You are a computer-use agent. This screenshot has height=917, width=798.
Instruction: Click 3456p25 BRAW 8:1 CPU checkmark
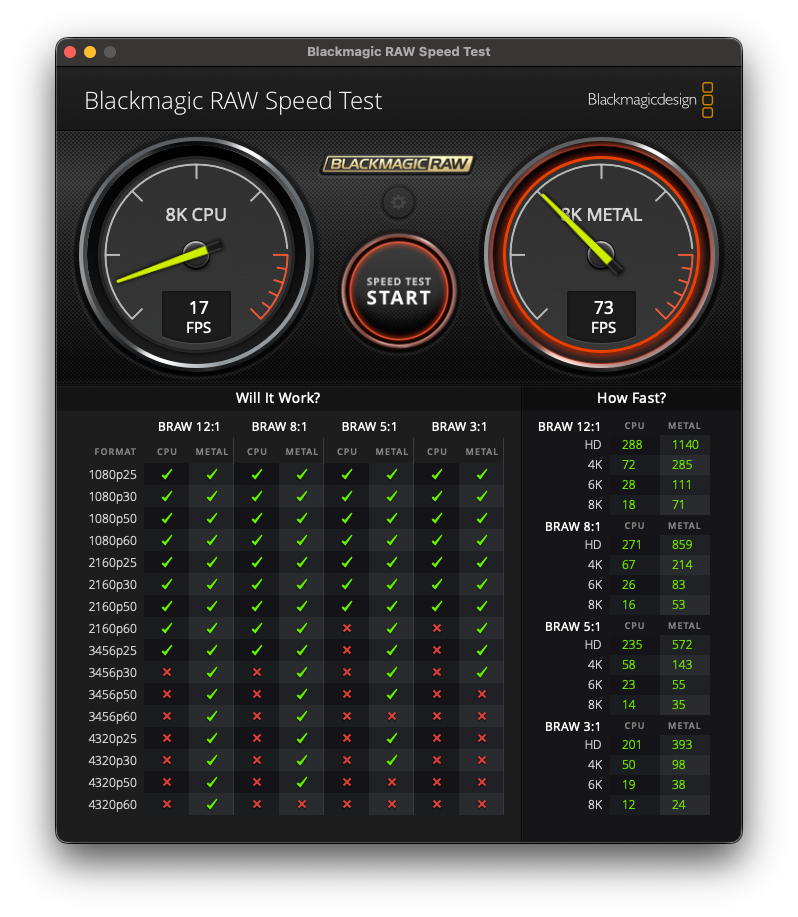(x=257, y=650)
